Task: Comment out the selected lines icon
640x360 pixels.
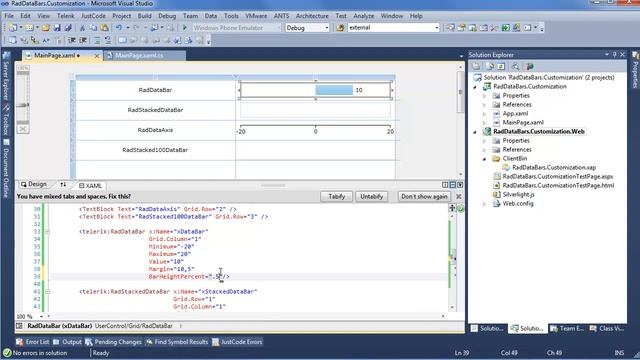Action: (97, 40)
